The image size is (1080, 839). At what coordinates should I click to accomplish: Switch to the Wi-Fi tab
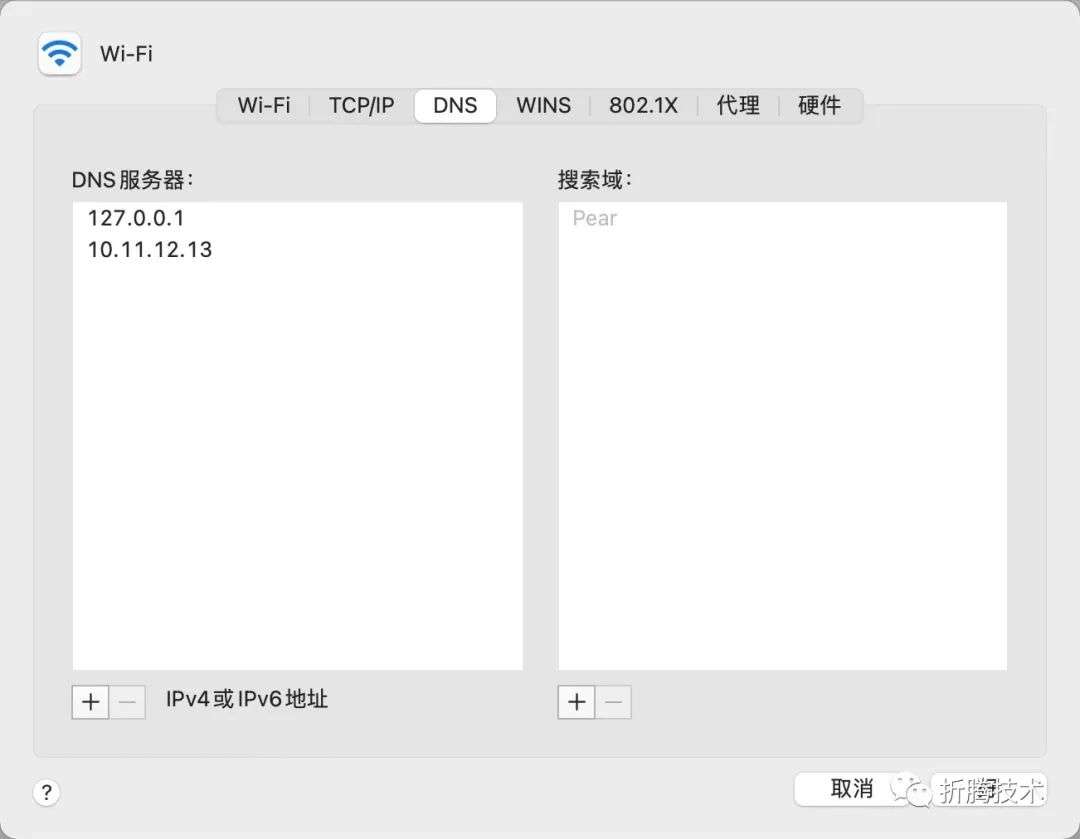[x=264, y=105]
